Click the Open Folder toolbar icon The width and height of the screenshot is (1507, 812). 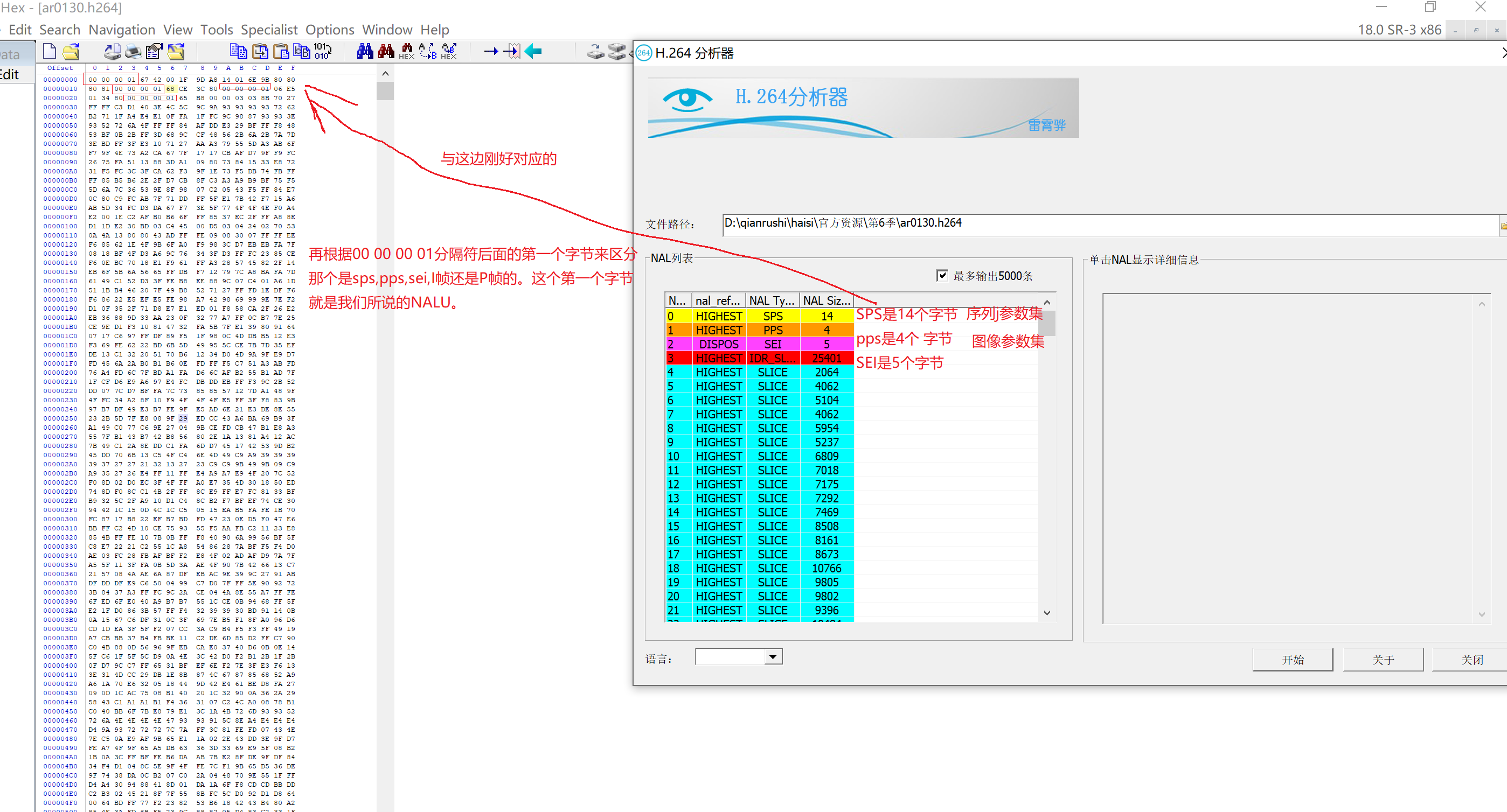tap(176, 52)
